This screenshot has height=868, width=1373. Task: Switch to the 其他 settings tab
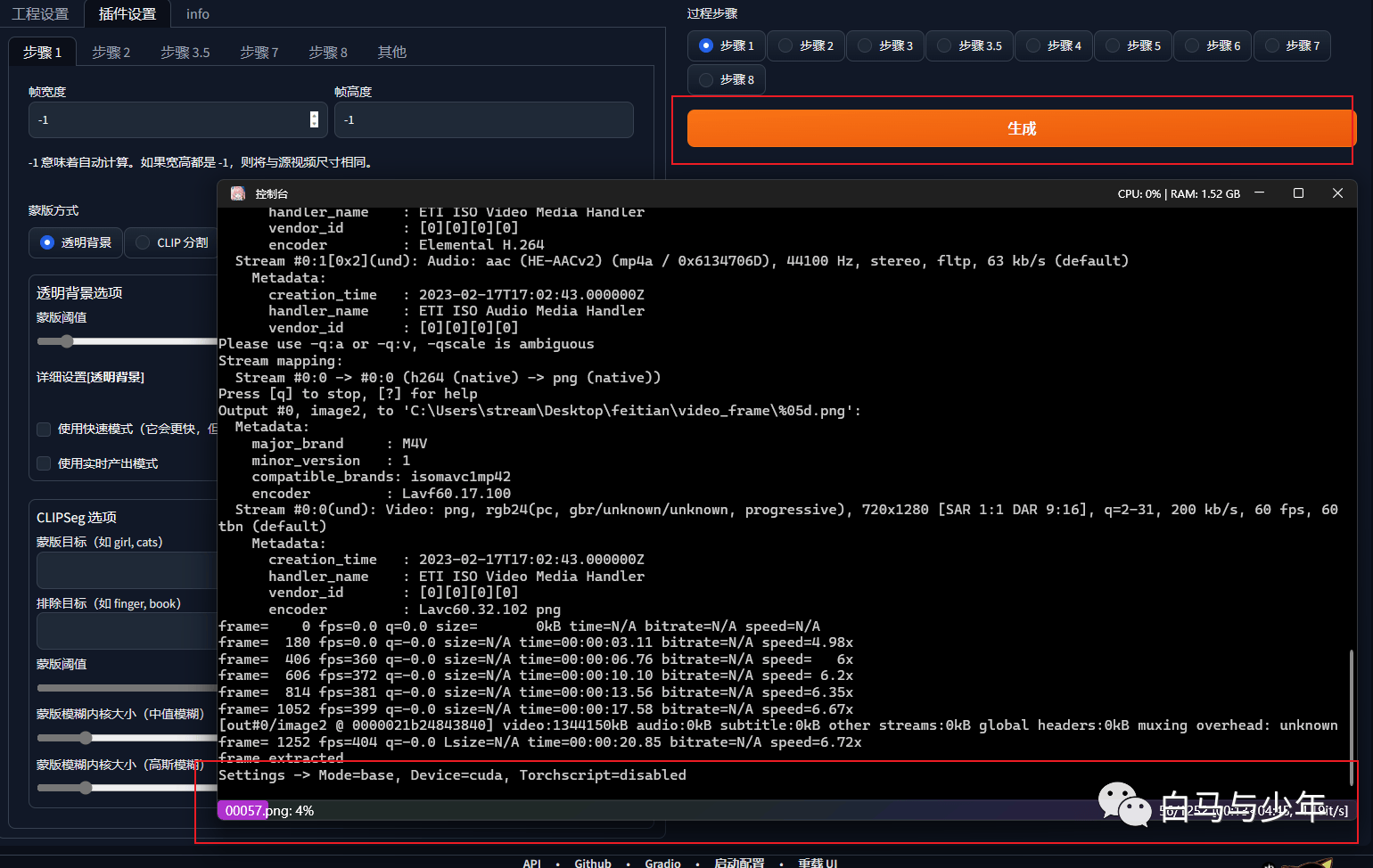(x=391, y=53)
